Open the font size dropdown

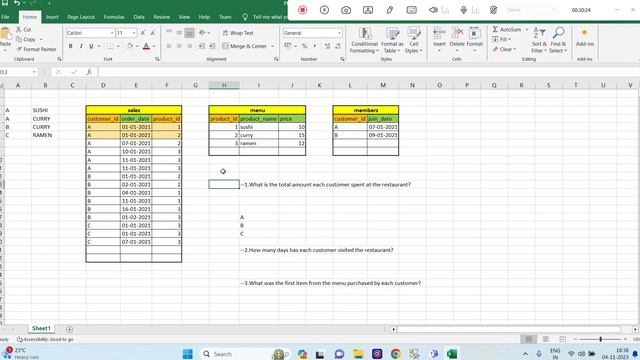(133, 33)
